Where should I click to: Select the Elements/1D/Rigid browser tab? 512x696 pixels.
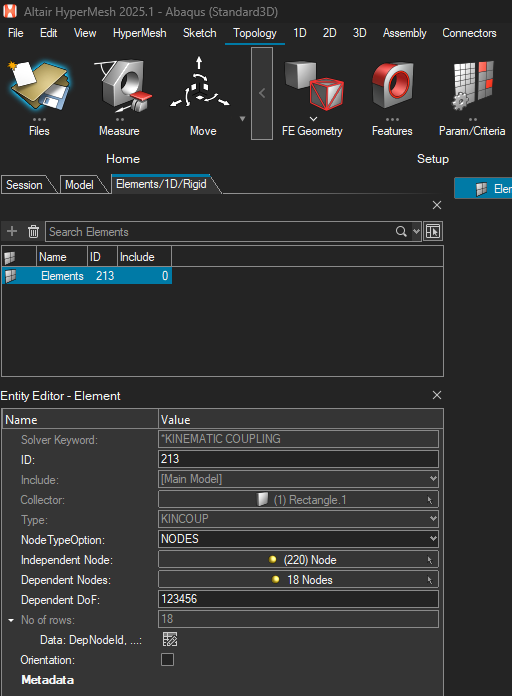[161, 184]
